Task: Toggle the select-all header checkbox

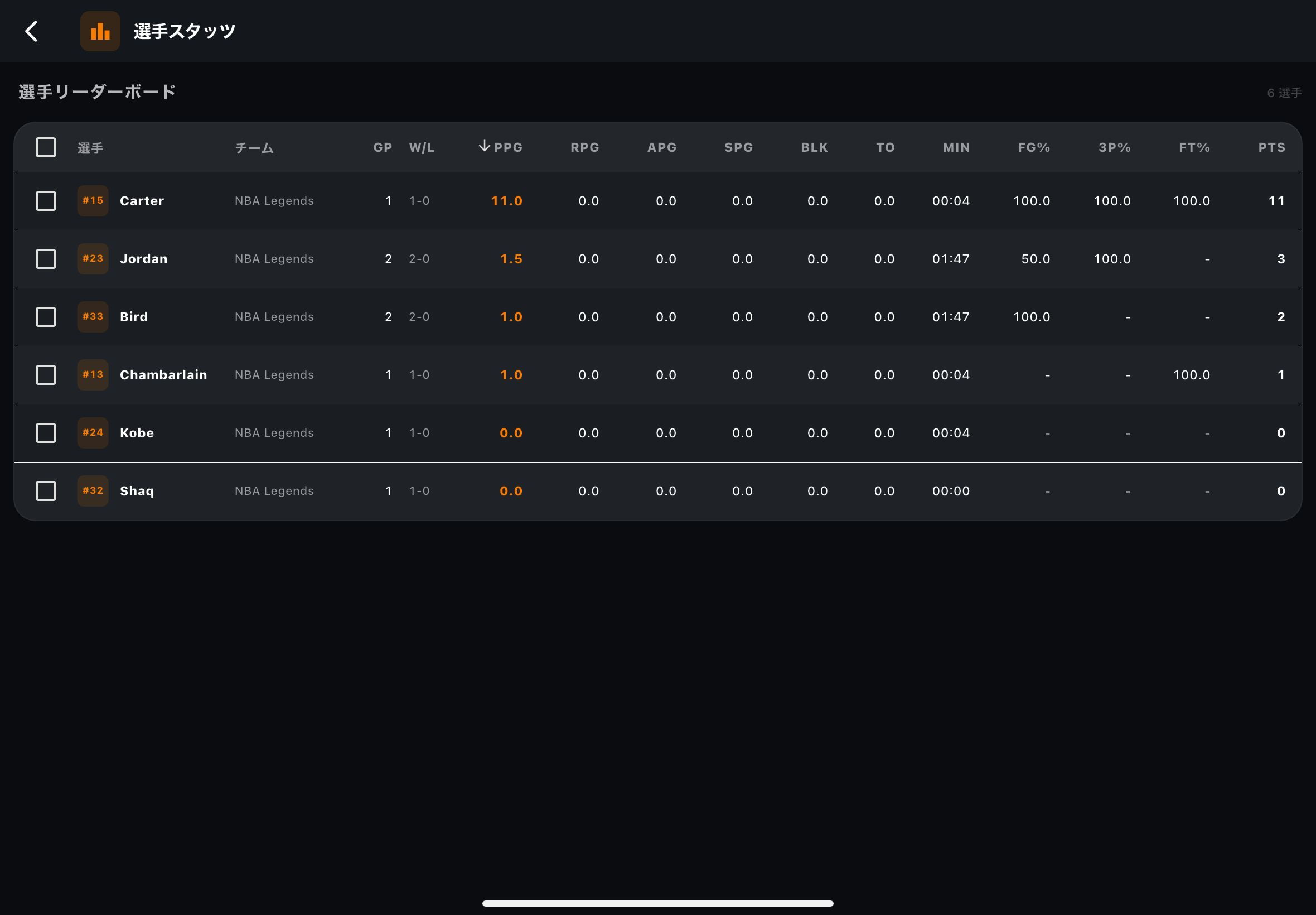Action: pos(46,147)
